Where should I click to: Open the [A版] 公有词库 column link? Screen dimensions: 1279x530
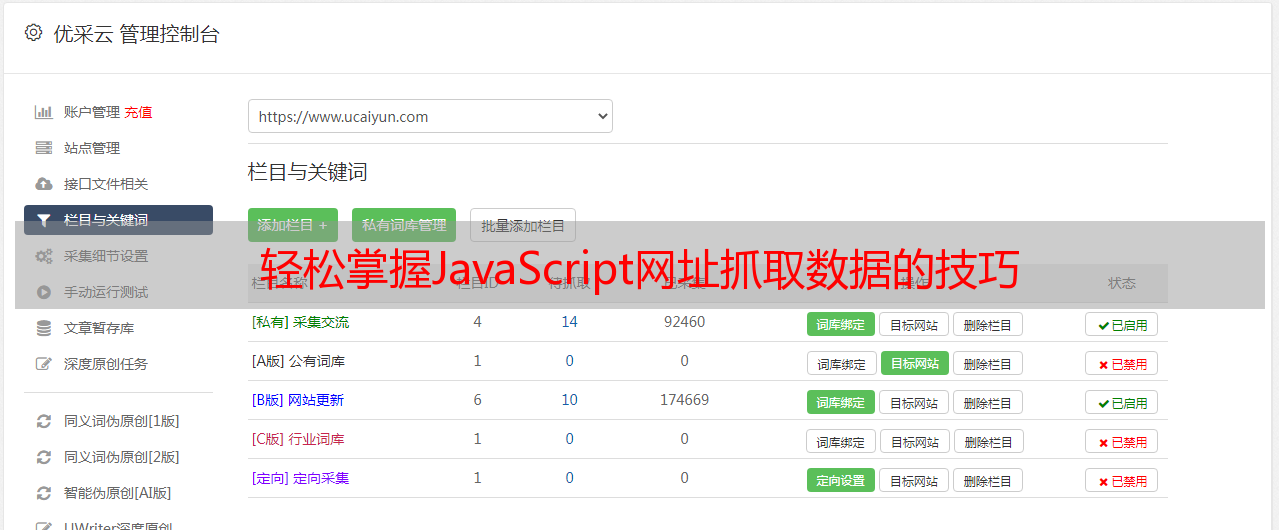click(x=298, y=361)
